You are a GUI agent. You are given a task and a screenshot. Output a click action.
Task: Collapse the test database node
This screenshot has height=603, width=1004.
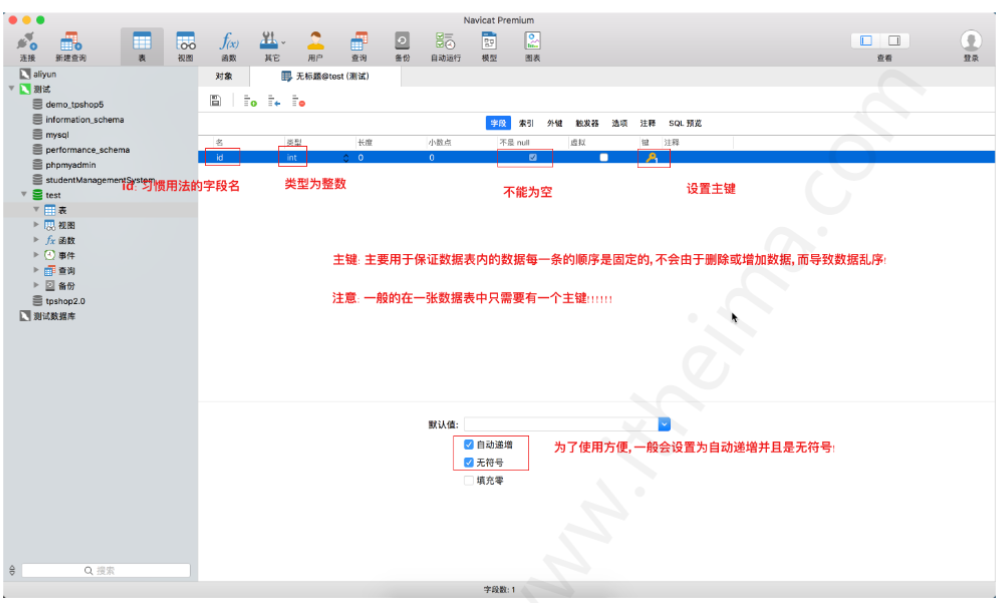[24, 194]
